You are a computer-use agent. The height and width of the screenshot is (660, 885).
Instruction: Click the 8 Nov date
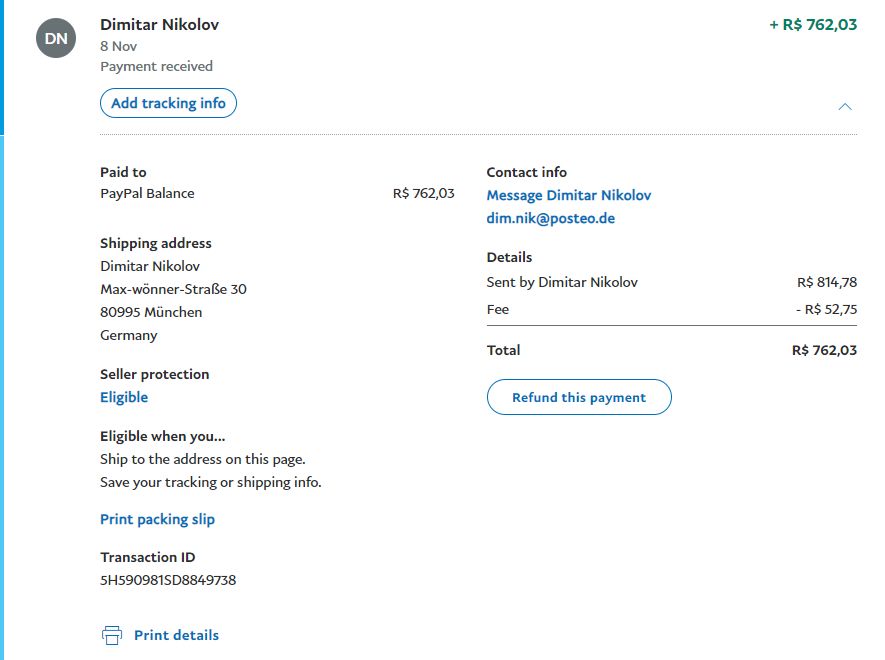point(119,46)
